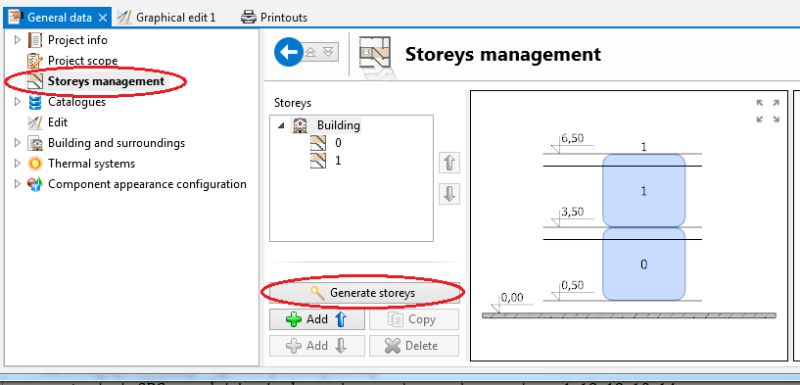
Task: Select Project info label in tree
Action: pos(78,40)
